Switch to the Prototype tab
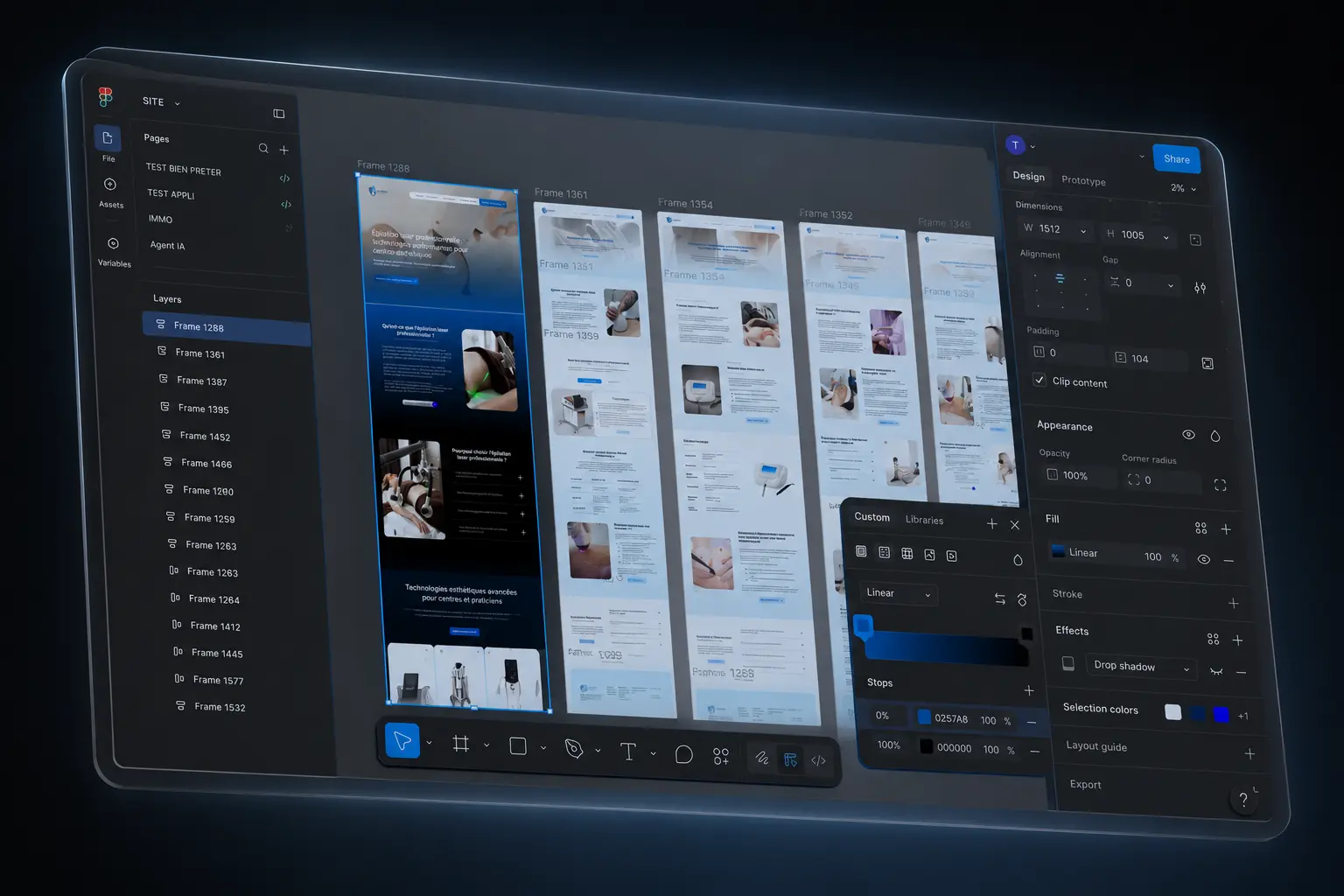 [x=1083, y=180]
